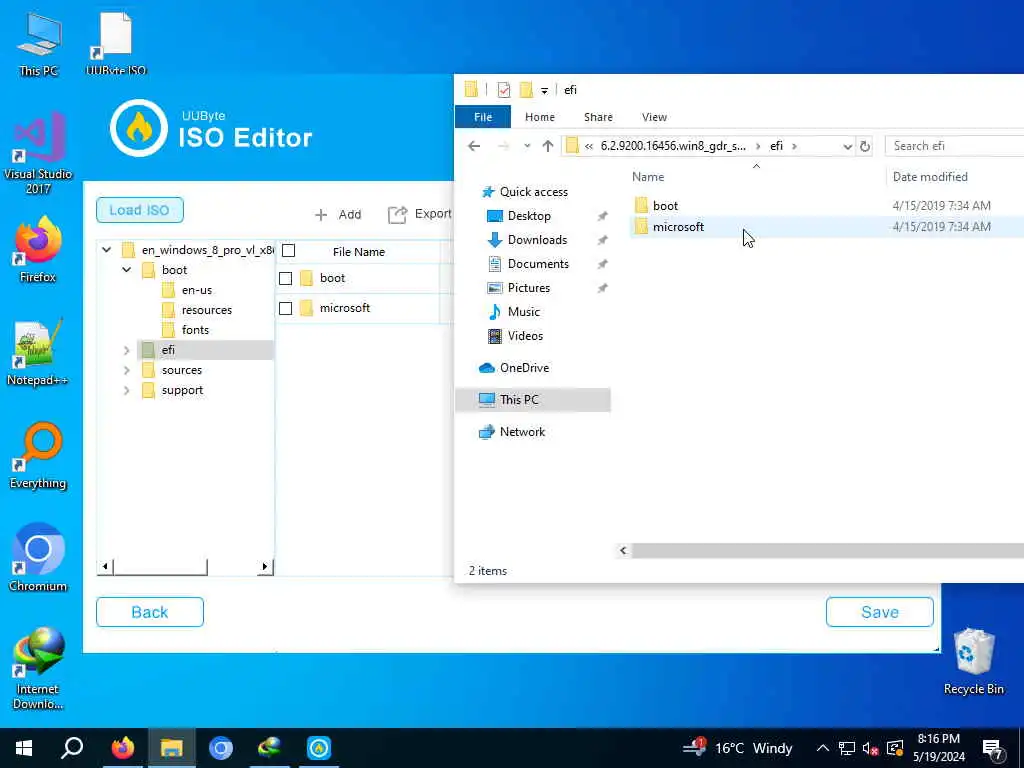The image size is (1024, 768).
Task: Check the microsoft row checkbox in ISO Editor
Action: tap(285, 308)
